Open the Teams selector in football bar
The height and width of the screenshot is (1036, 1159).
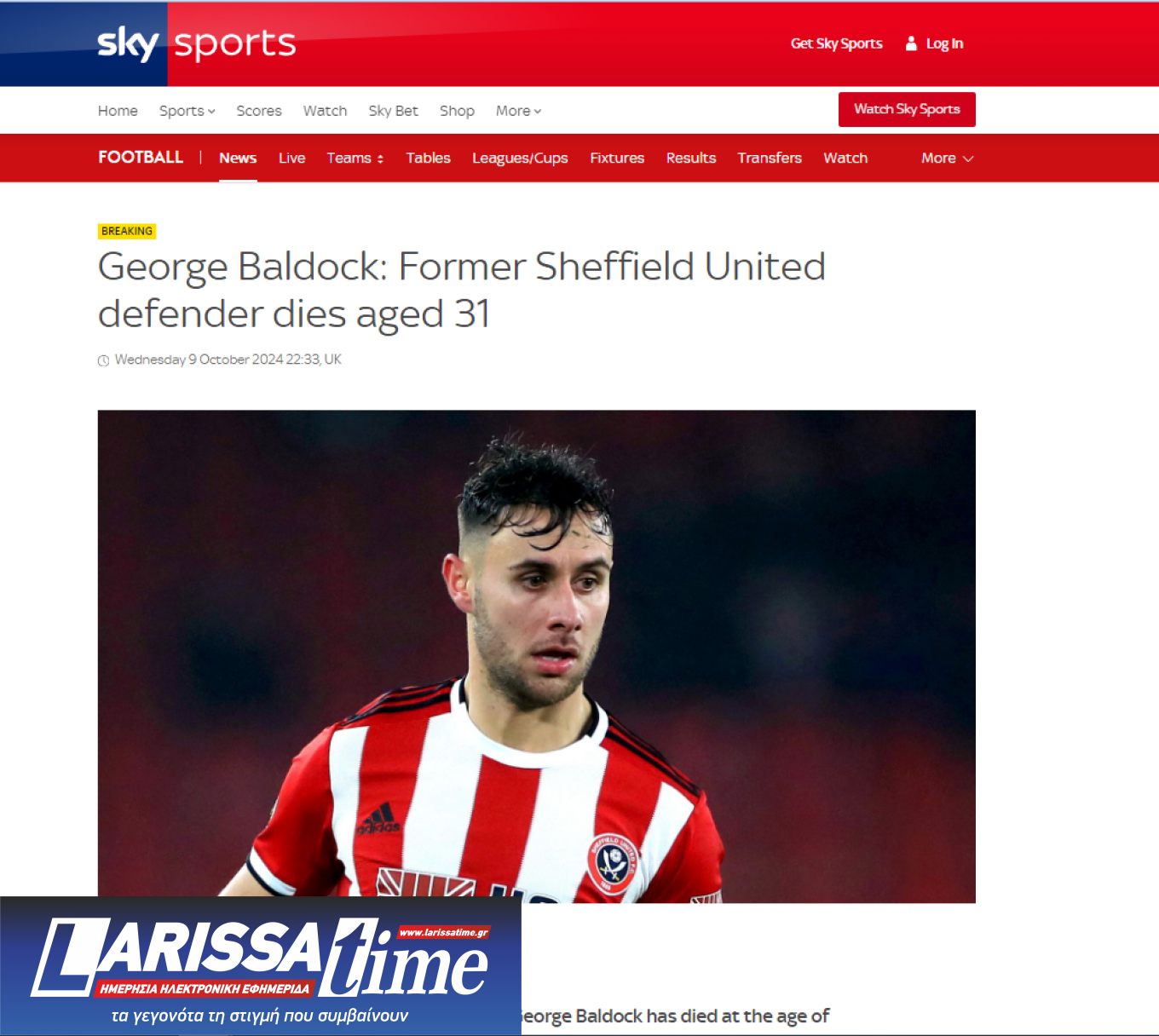(x=355, y=158)
